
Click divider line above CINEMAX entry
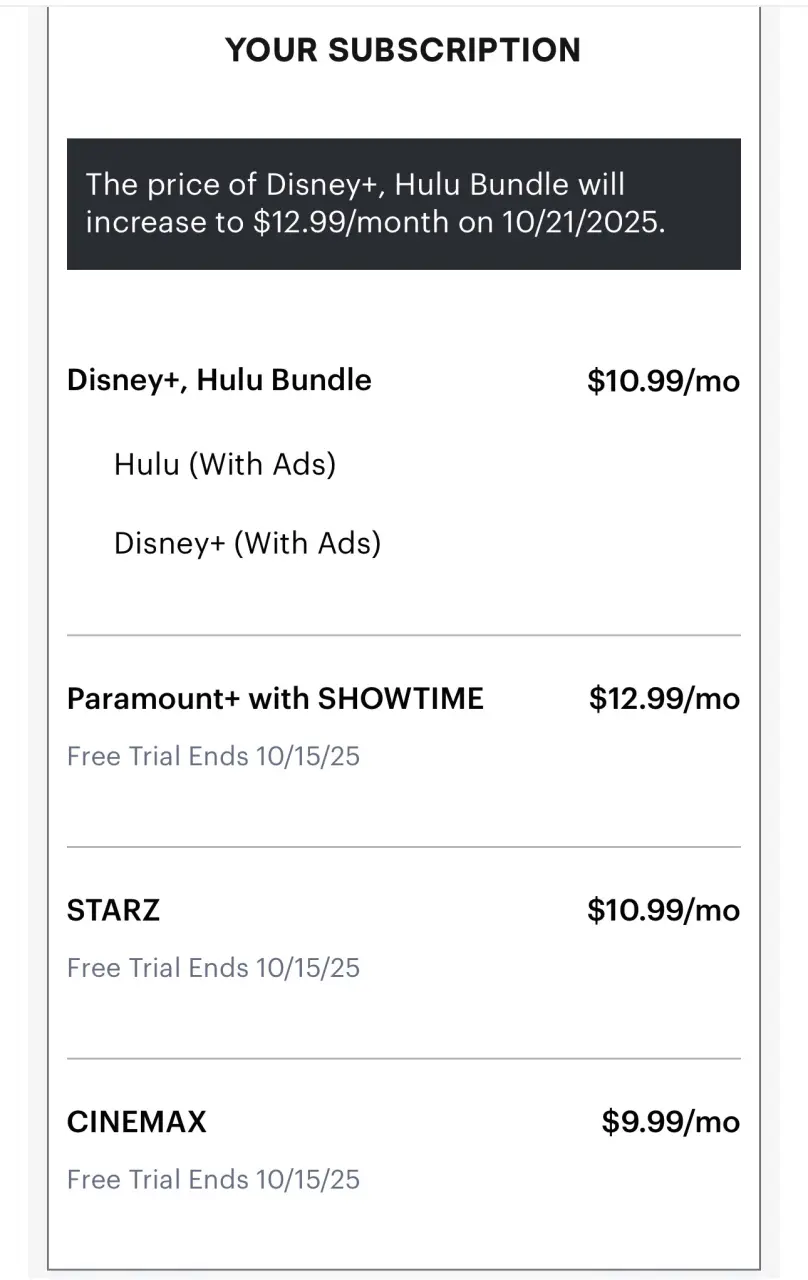click(x=404, y=1058)
